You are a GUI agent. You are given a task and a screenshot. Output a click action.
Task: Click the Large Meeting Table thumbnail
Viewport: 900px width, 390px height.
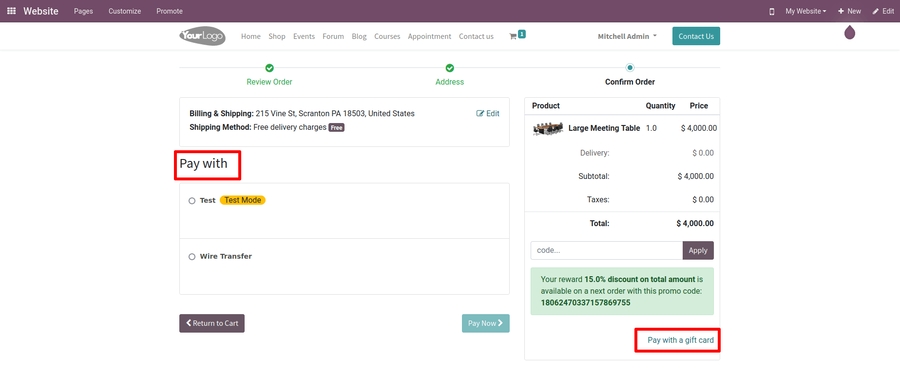pos(548,129)
